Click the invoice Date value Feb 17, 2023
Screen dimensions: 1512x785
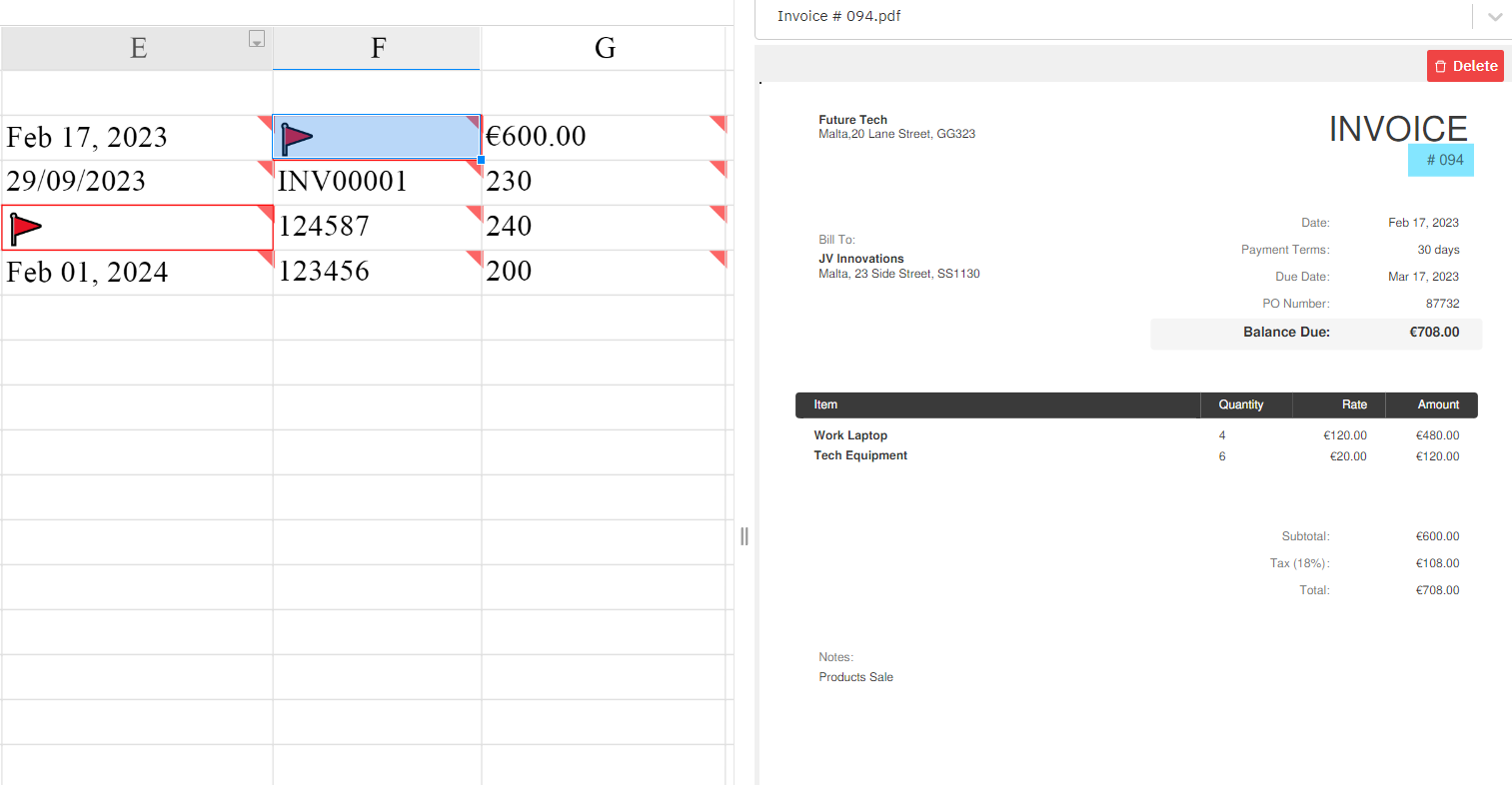1423,223
